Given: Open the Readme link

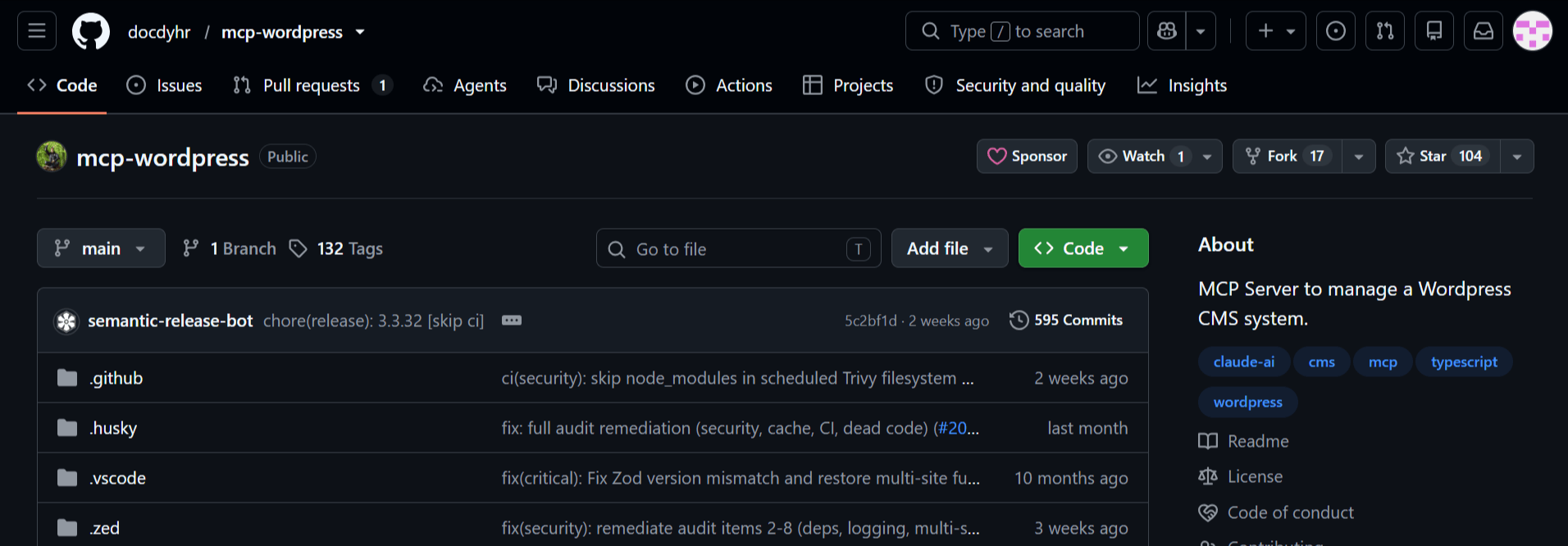Looking at the screenshot, I should point(1244,441).
